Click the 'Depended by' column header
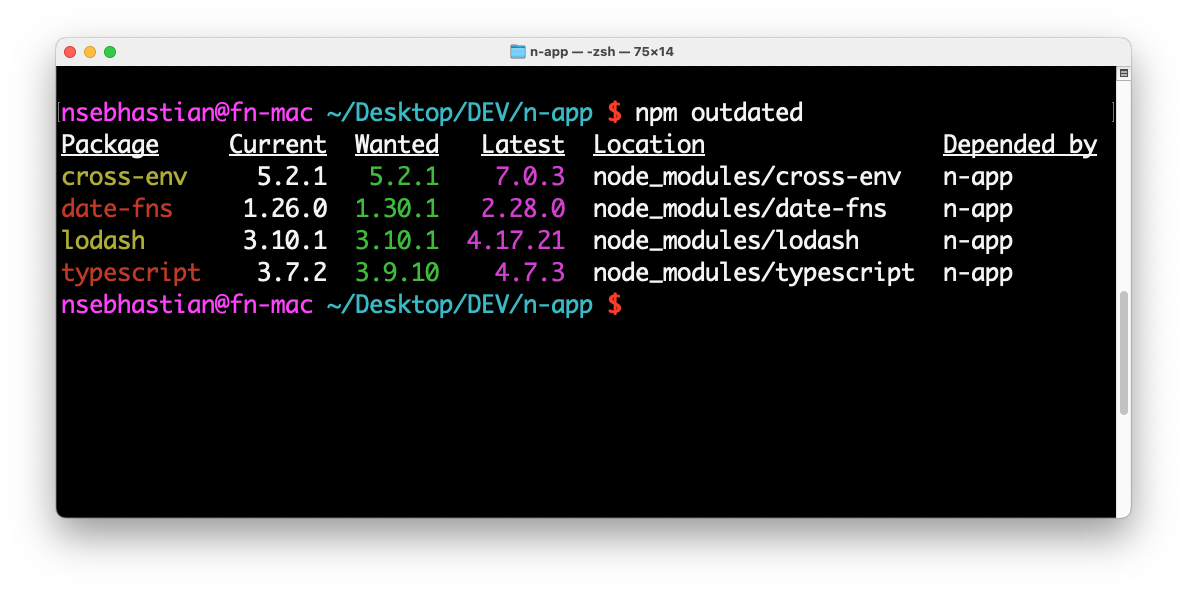Screen dimensions: 1187x592 pyautogui.click(x=1020, y=145)
